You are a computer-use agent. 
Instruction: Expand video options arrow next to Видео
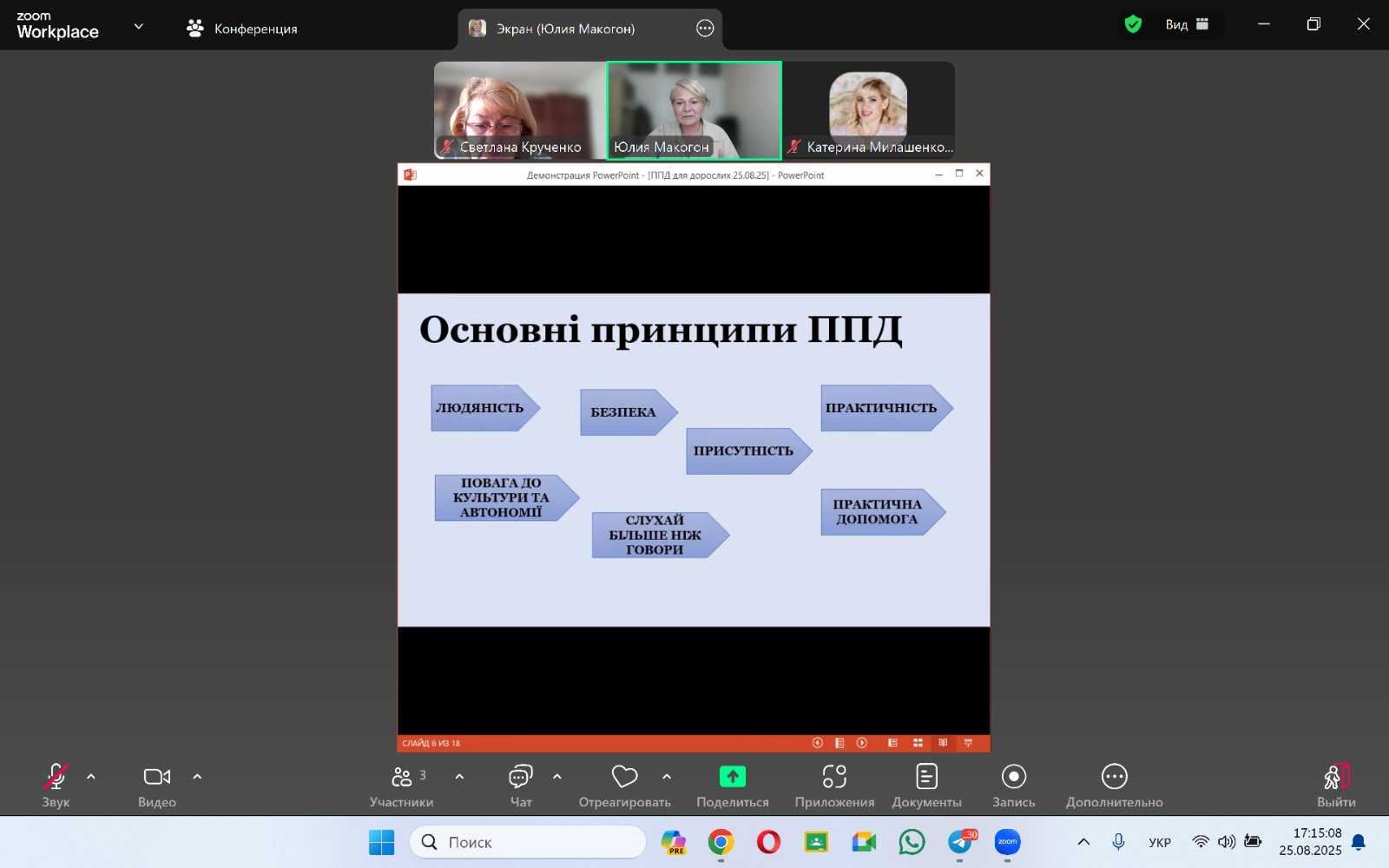tap(197, 777)
